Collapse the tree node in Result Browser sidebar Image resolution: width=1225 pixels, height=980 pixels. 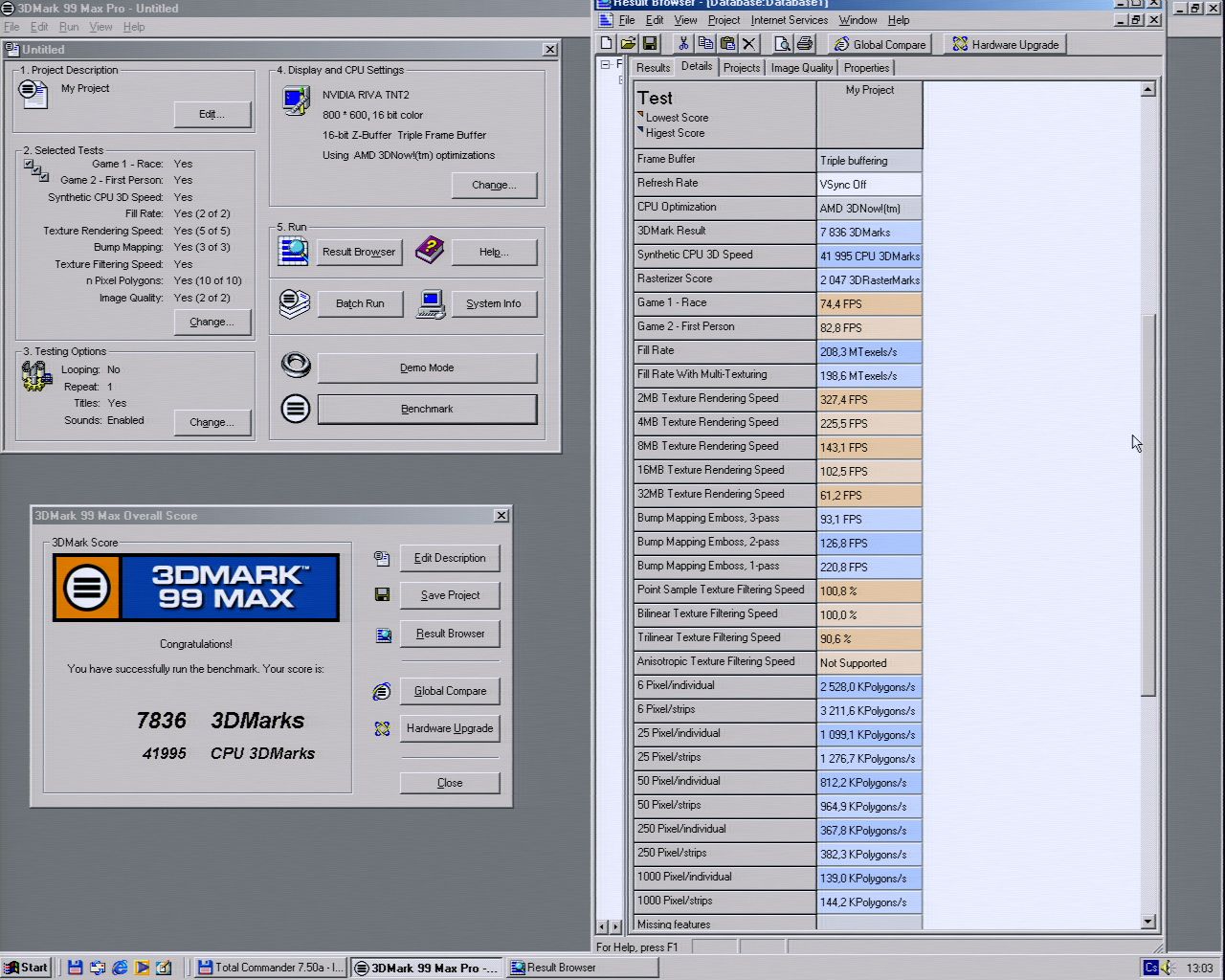(605, 65)
